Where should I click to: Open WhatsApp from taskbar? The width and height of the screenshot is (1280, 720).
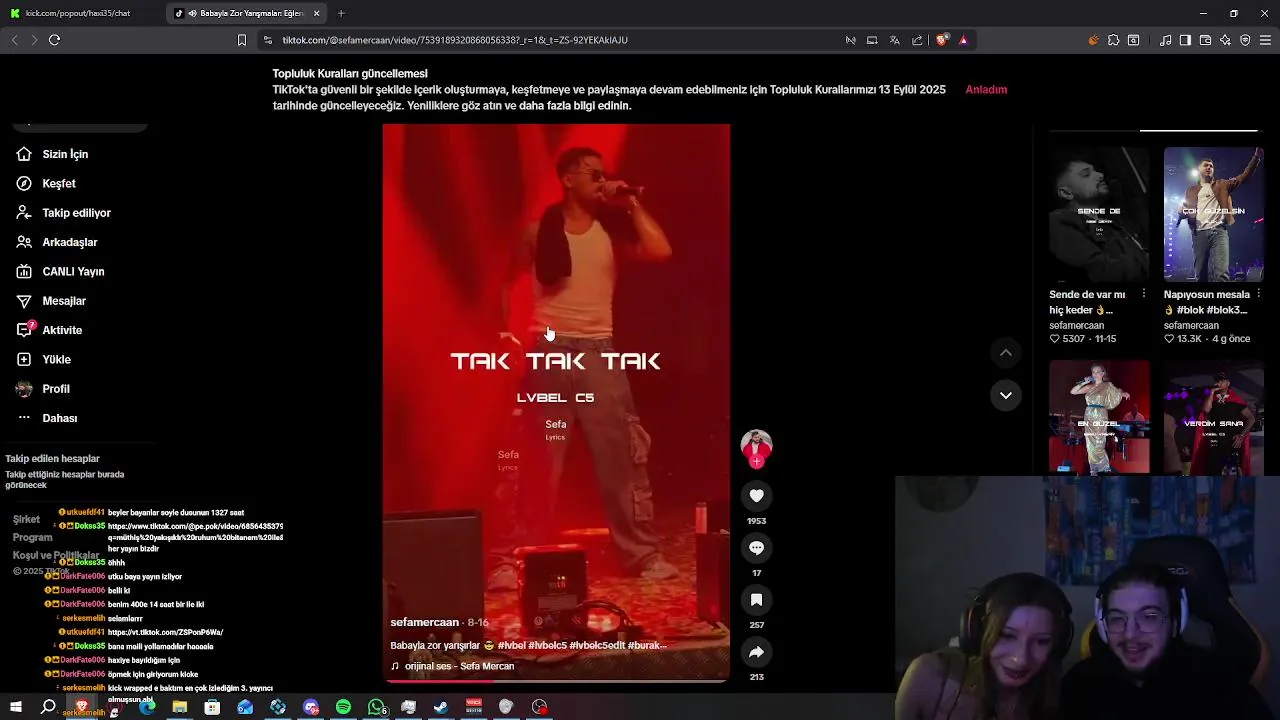376,707
